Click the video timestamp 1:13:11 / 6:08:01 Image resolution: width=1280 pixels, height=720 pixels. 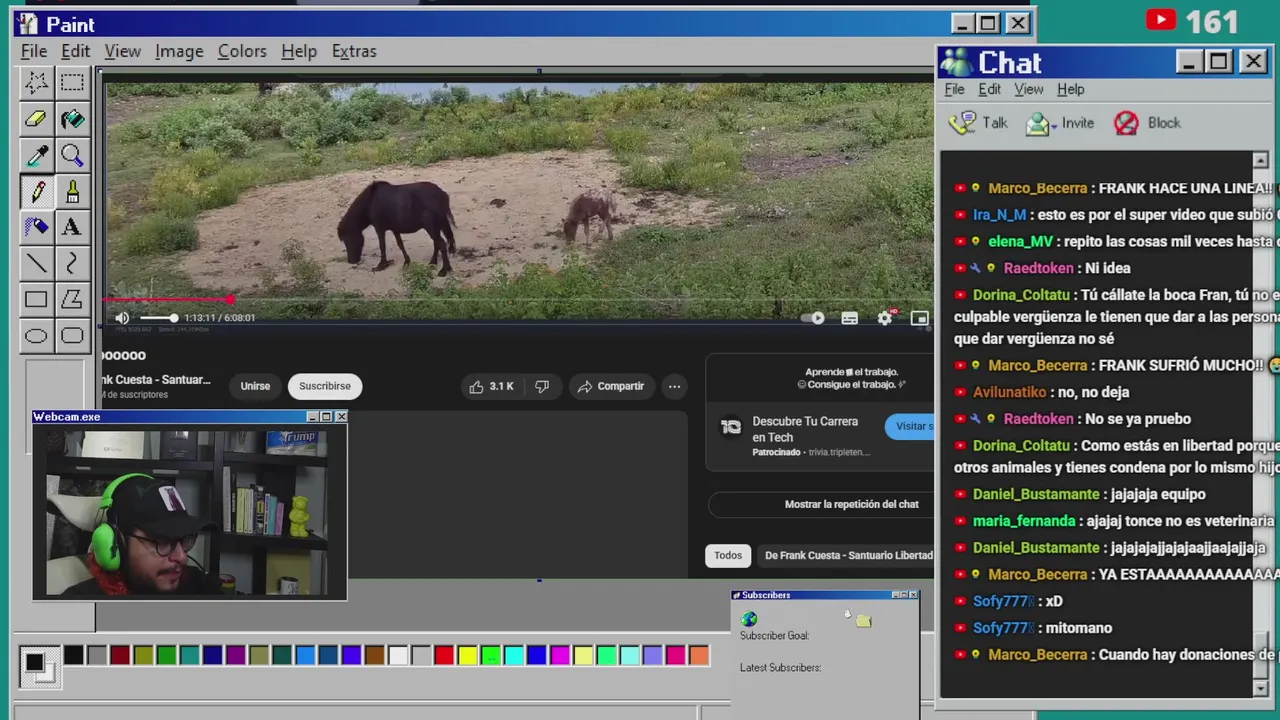[219, 318]
